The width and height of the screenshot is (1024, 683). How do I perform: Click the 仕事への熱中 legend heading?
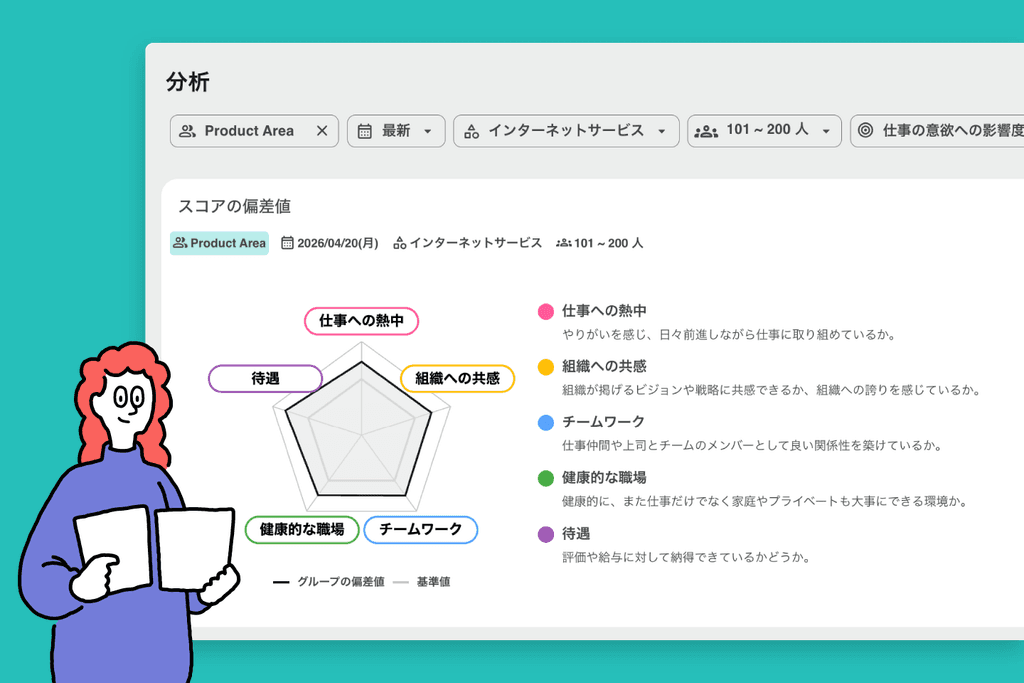tap(604, 311)
